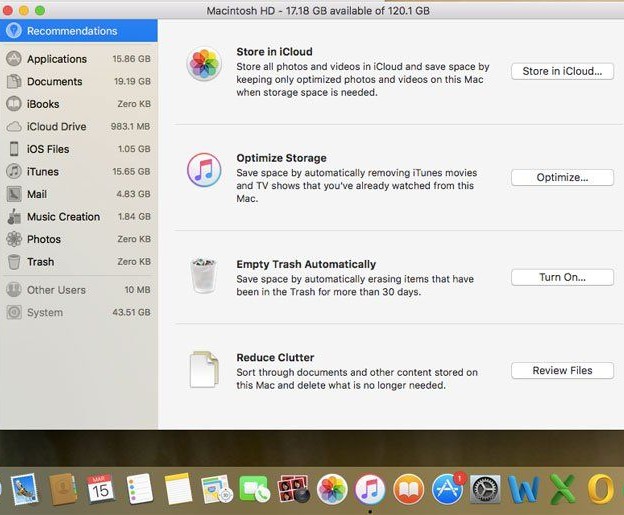
Task: Turn On empty trash automatically
Action: click(562, 277)
